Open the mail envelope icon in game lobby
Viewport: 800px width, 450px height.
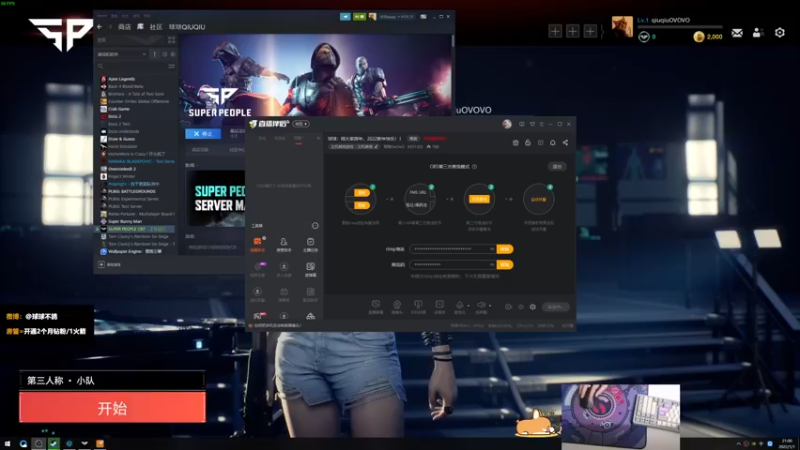click(737, 33)
